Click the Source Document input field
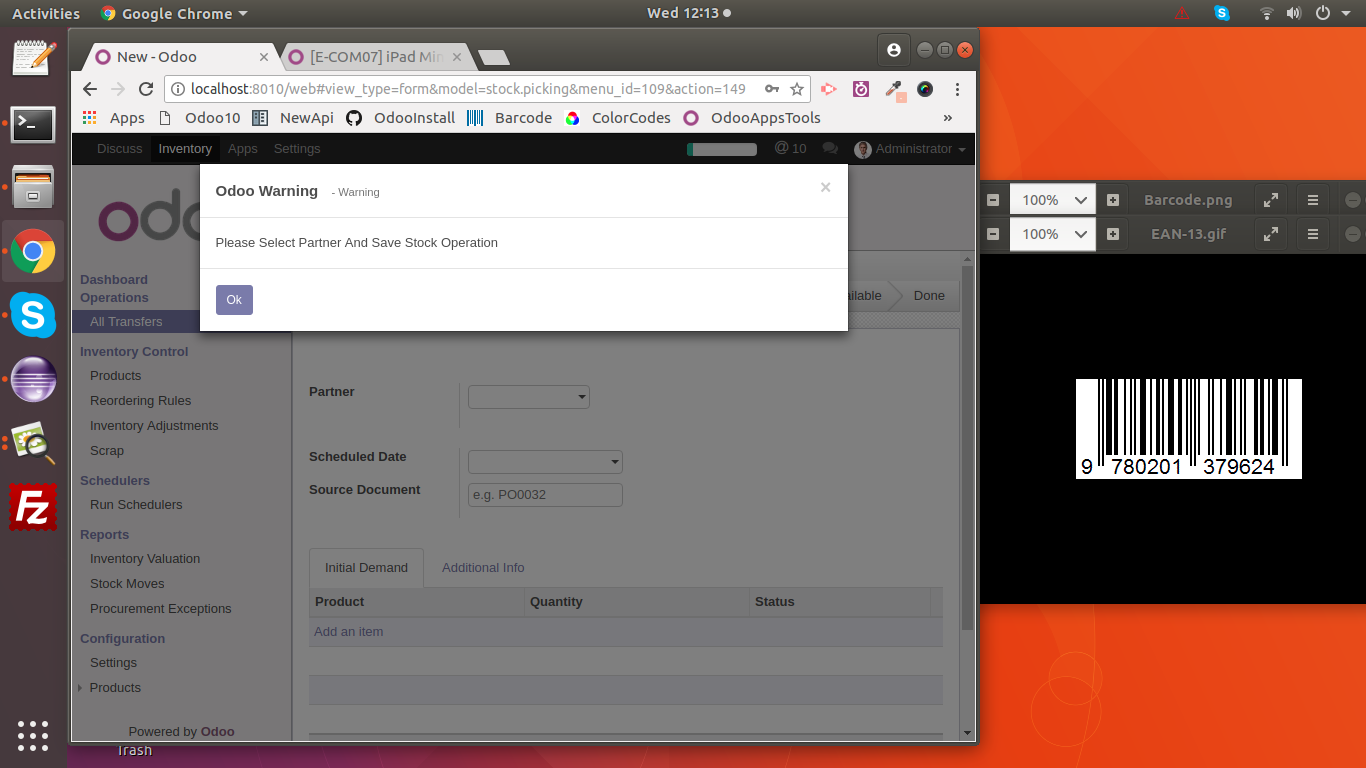Viewport: 1366px width, 768px height. point(545,494)
